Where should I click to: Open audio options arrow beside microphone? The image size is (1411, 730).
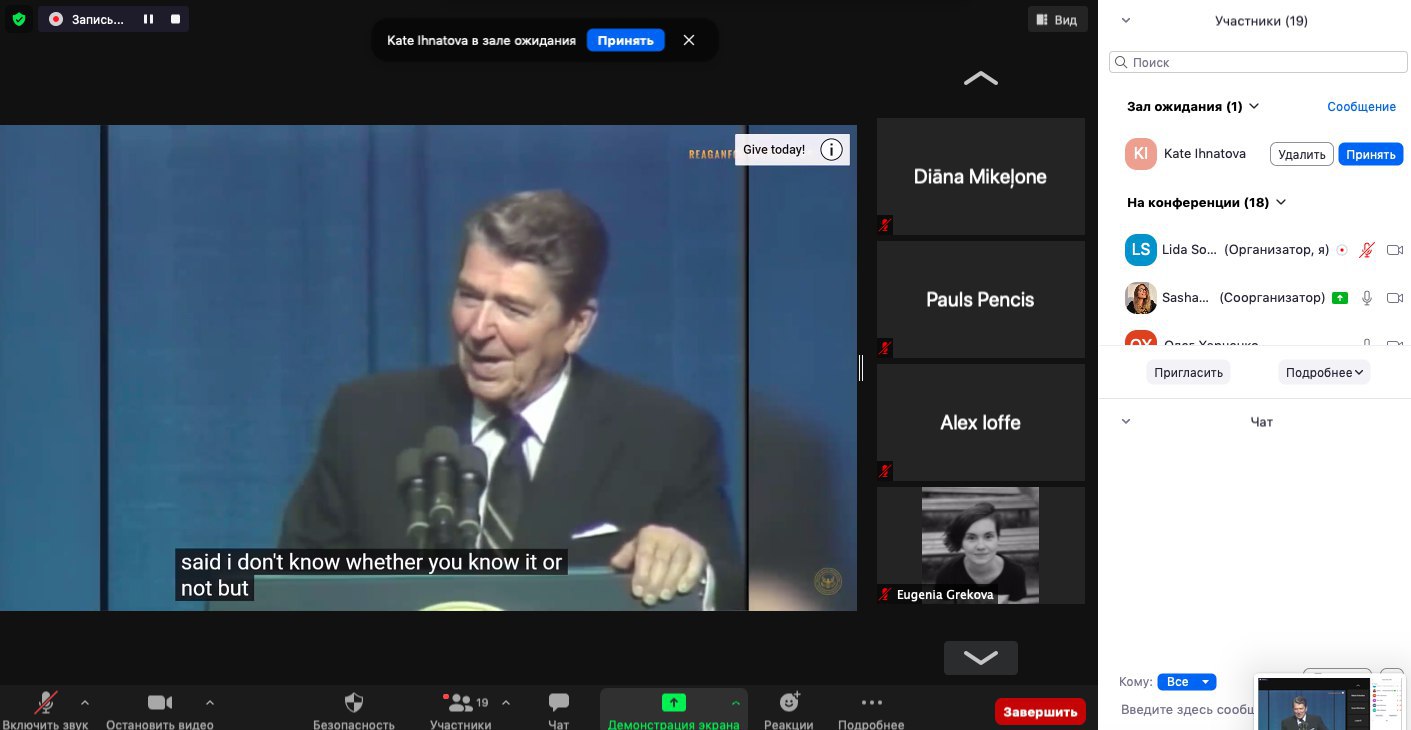tap(84, 702)
